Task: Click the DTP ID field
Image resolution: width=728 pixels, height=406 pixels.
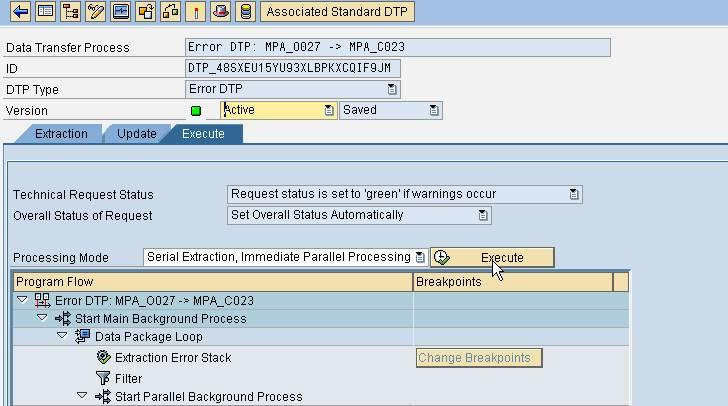Action: point(292,68)
